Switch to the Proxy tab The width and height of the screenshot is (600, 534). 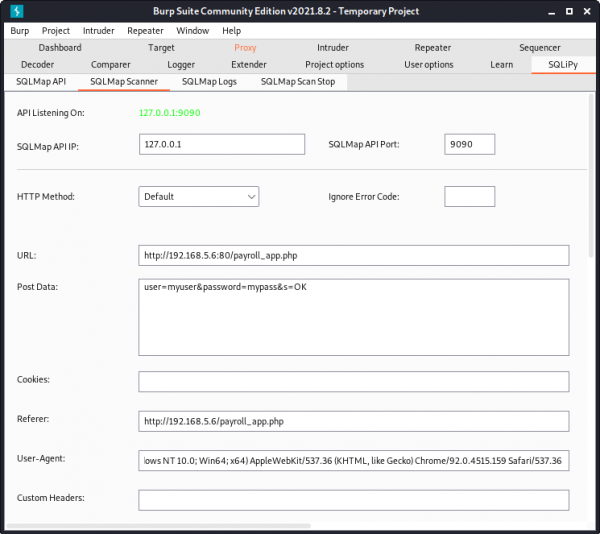(x=245, y=48)
